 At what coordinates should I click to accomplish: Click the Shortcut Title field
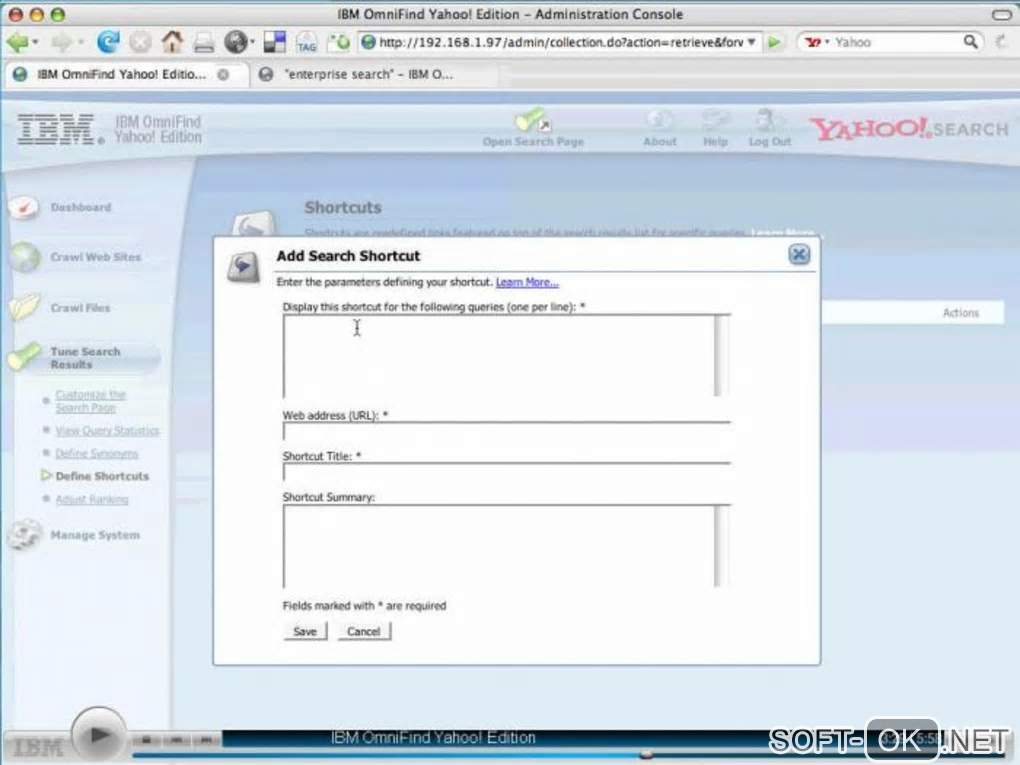click(x=506, y=472)
